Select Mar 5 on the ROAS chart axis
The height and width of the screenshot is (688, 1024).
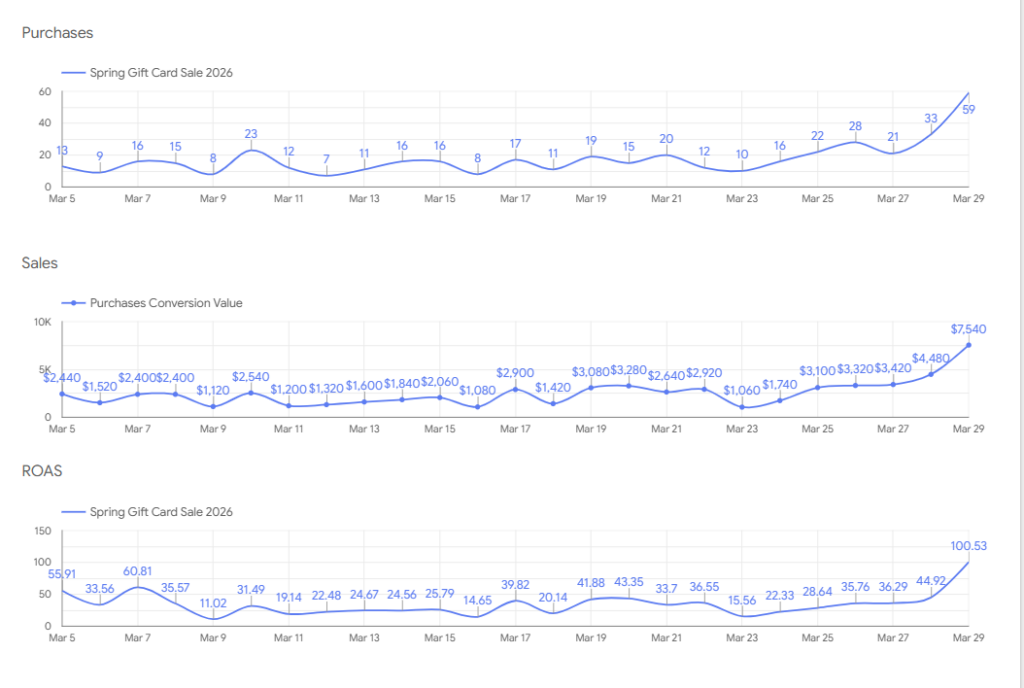click(63, 638)
